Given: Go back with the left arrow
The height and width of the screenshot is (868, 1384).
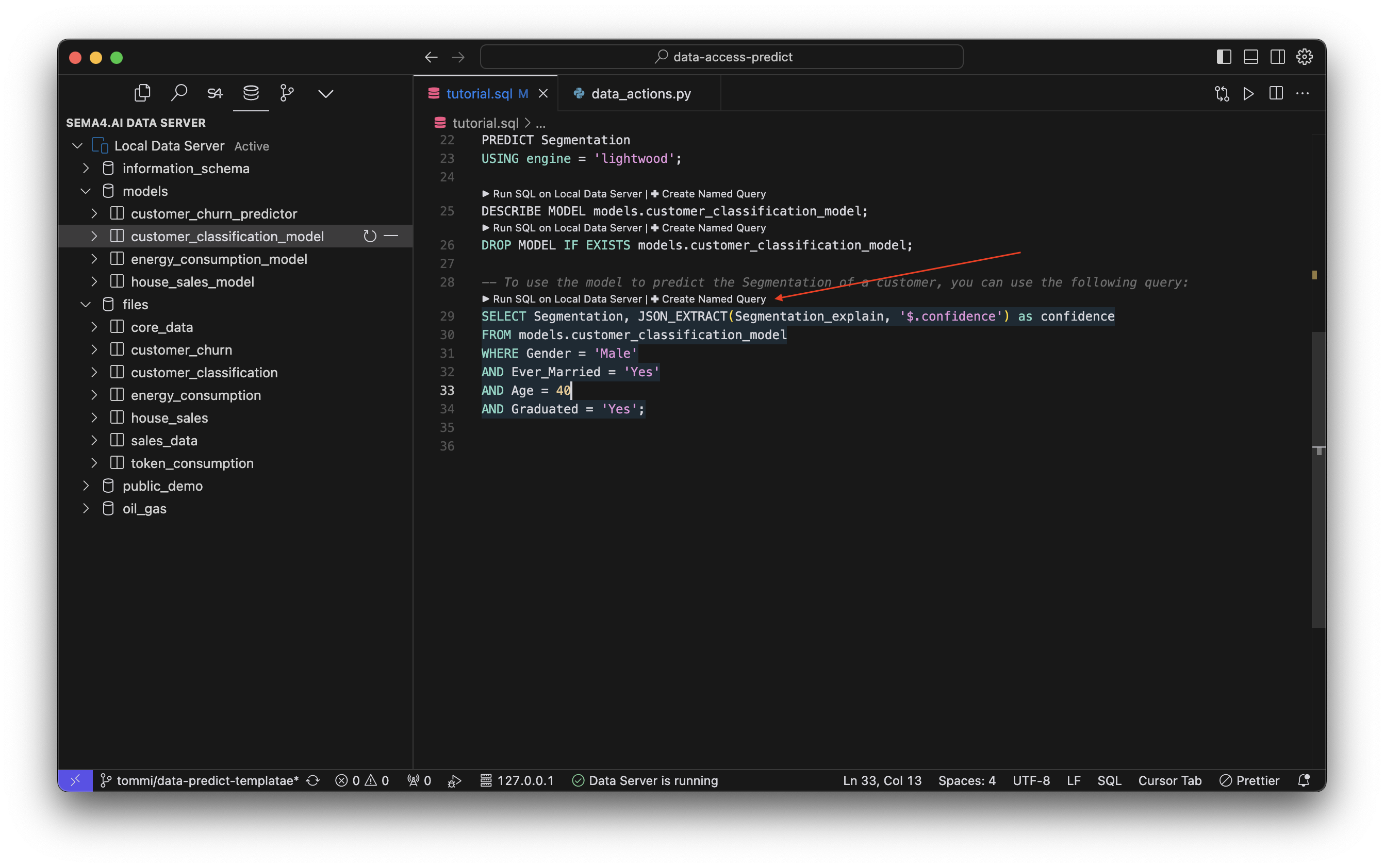Looking at the screenshot, I should pos(431,57).
